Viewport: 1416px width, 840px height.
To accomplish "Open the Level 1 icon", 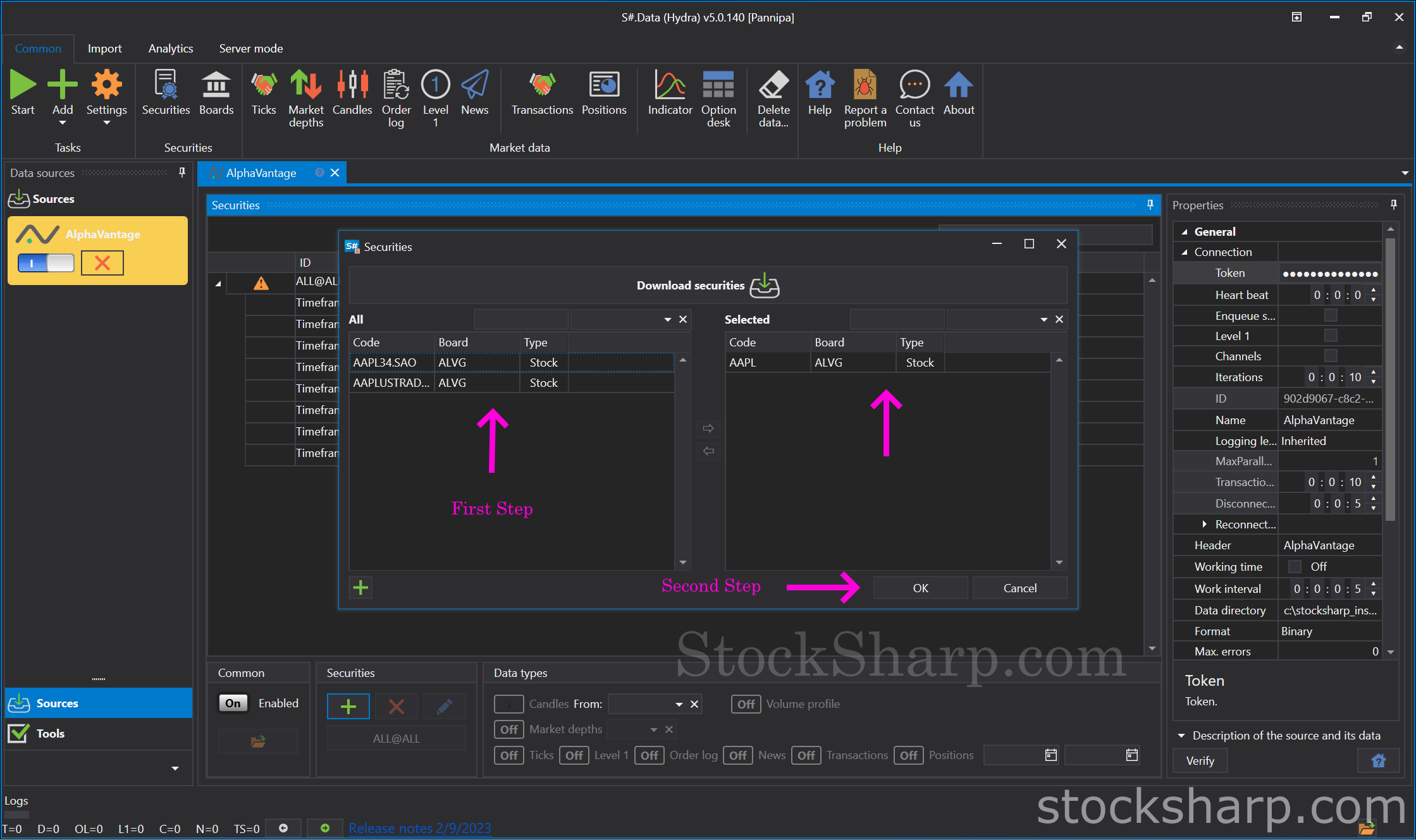I will pyautogui.click(x=435, y=85).
